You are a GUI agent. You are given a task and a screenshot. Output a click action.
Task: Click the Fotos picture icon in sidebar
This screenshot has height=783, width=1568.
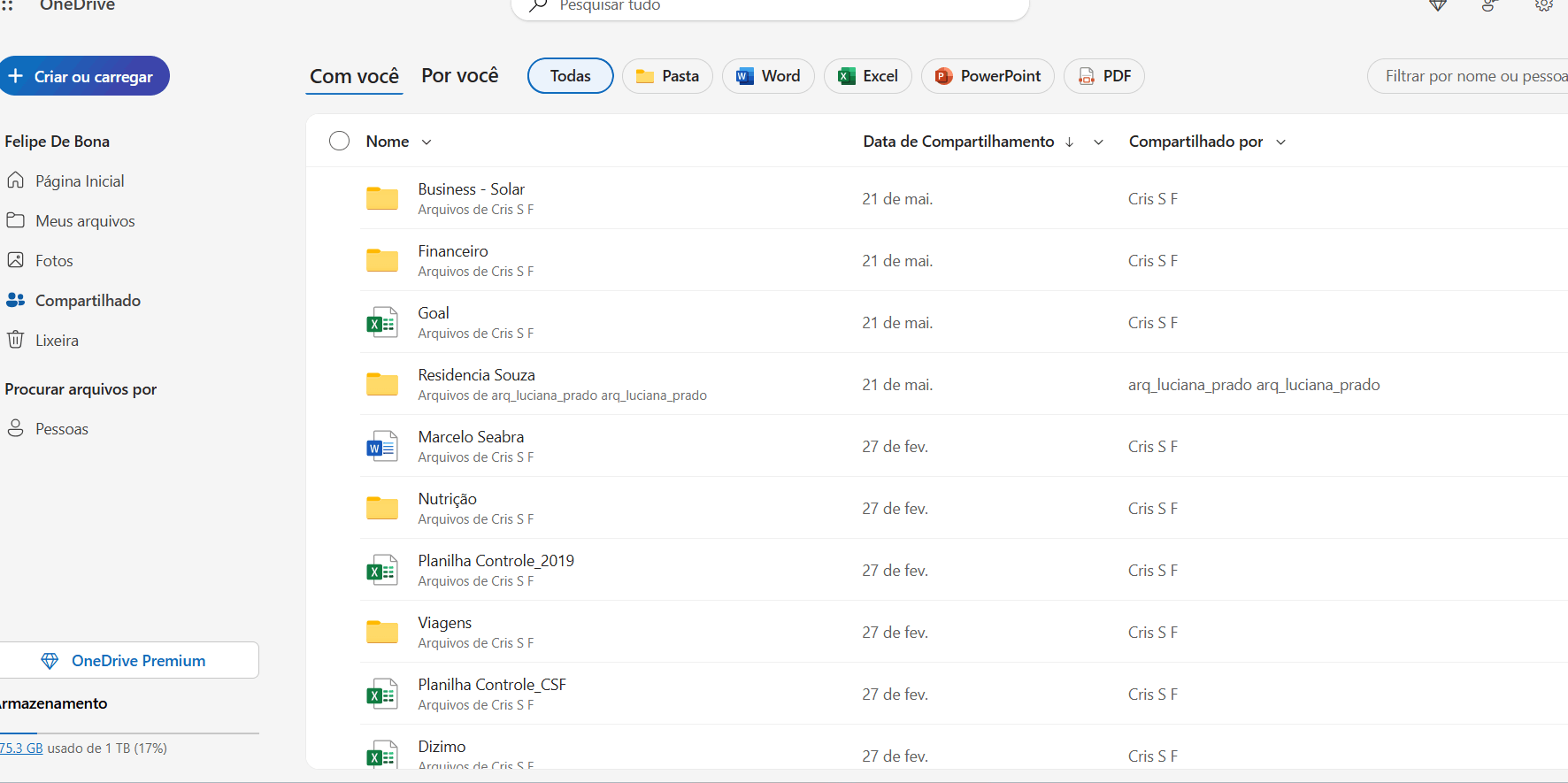click(15, 260)
